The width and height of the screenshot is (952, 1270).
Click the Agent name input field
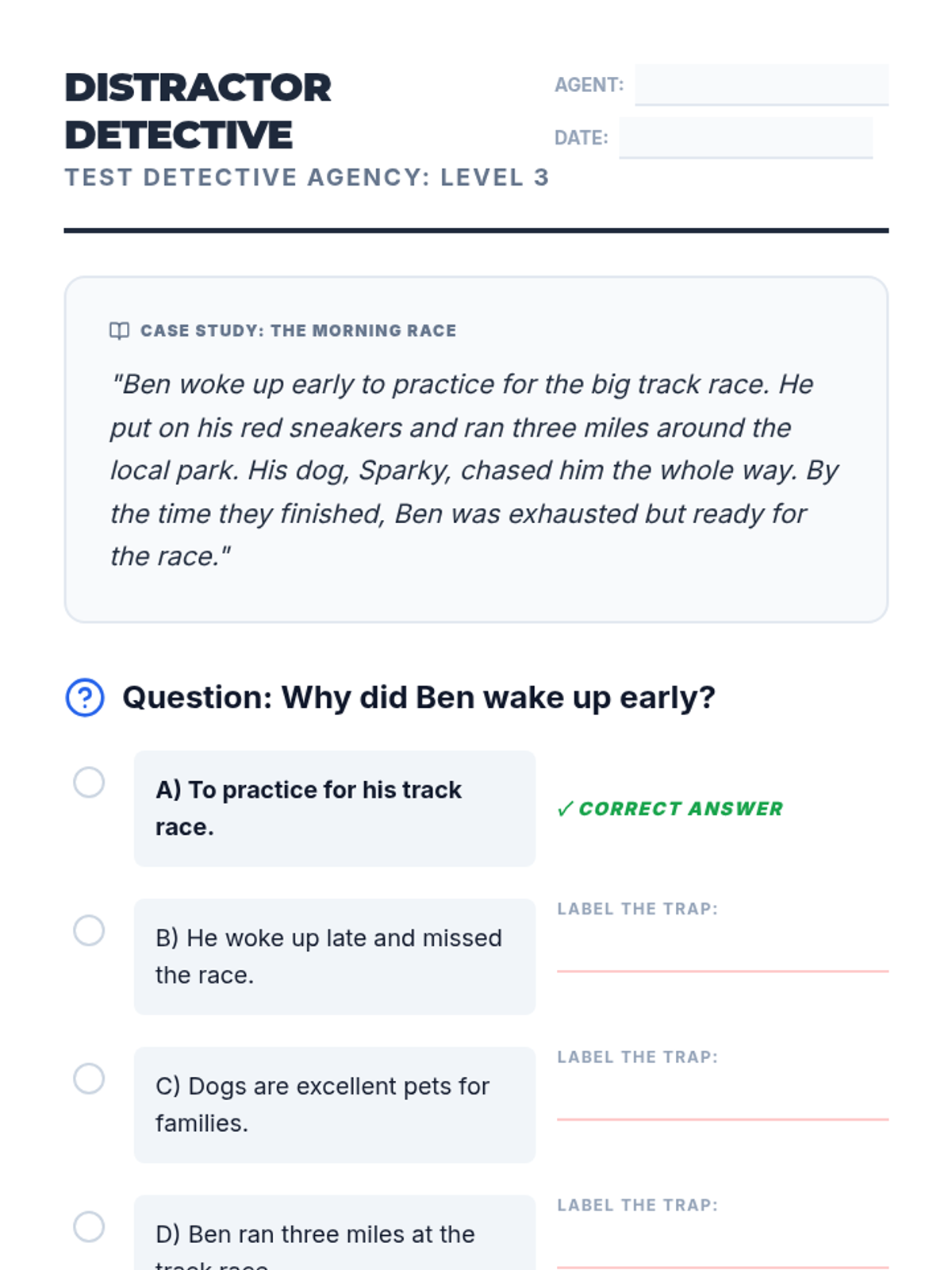click(x=762, y=85)
